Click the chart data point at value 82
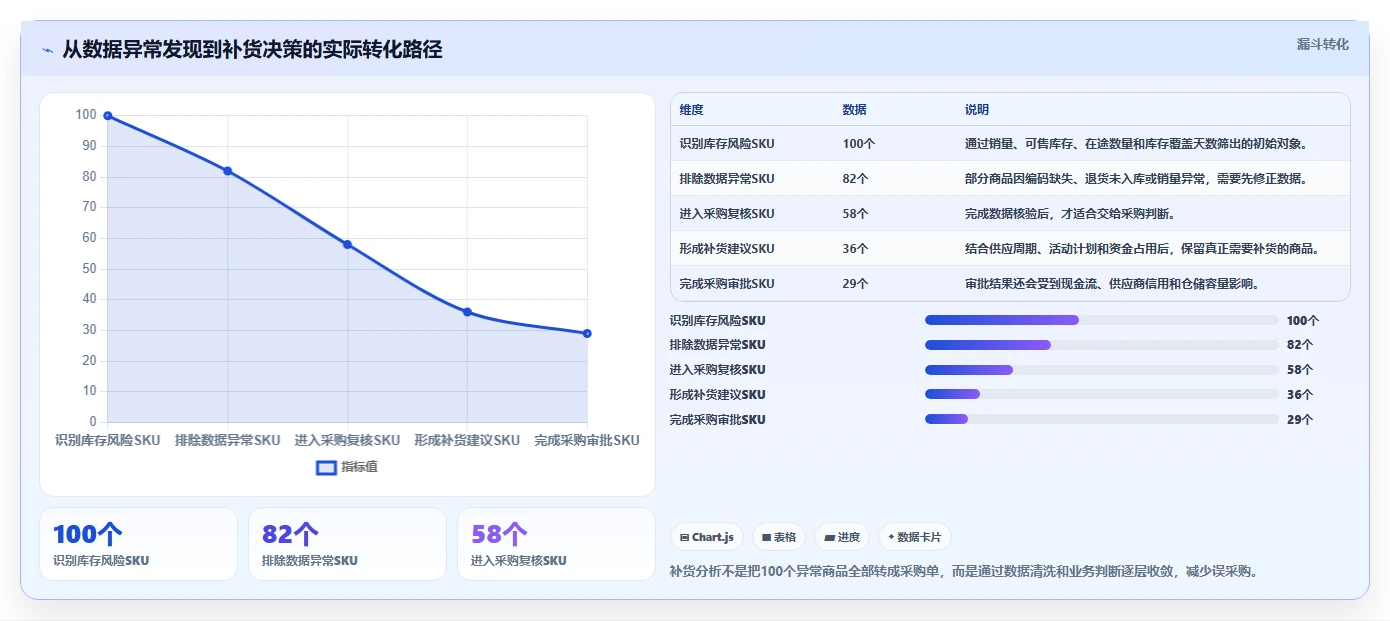Viewport: 1390px width, 621px height. [228, 171]
